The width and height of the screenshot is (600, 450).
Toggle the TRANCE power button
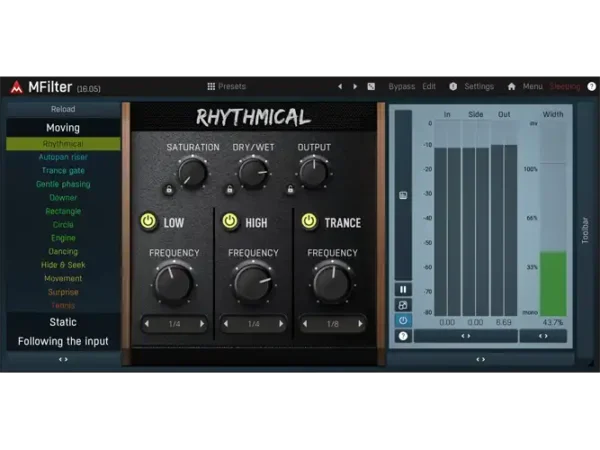click(x=309, y=221)
